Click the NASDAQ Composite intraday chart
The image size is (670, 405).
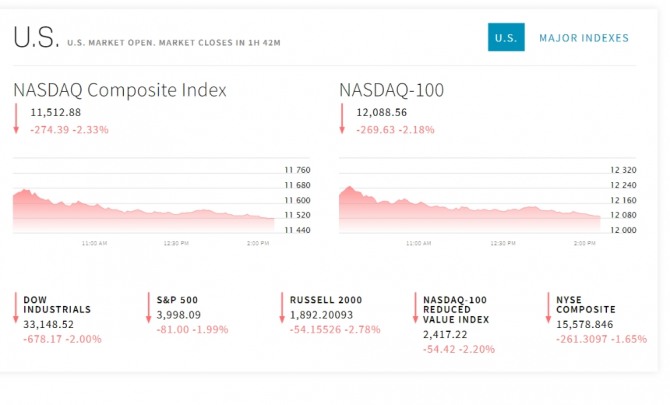pos(162,200)
